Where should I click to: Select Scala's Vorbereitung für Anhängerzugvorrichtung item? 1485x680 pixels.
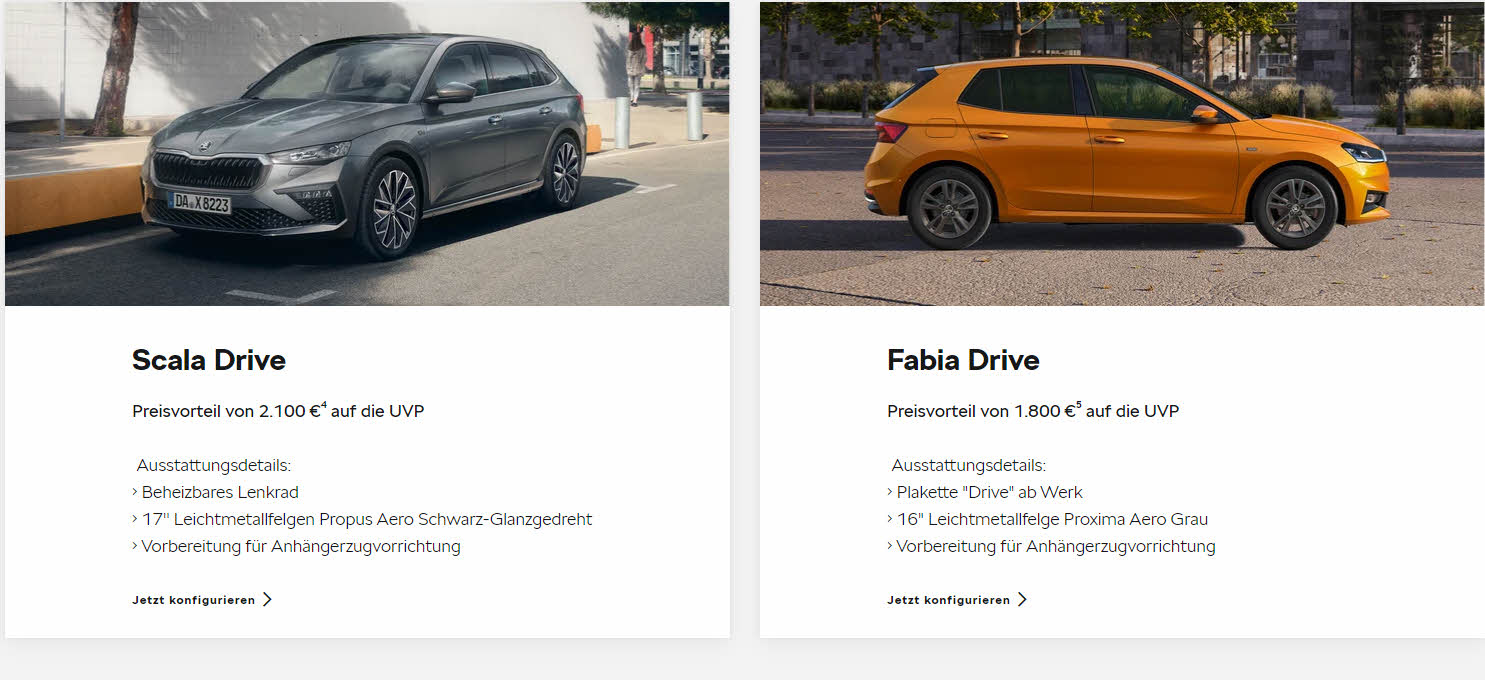(x=296, y=546)
